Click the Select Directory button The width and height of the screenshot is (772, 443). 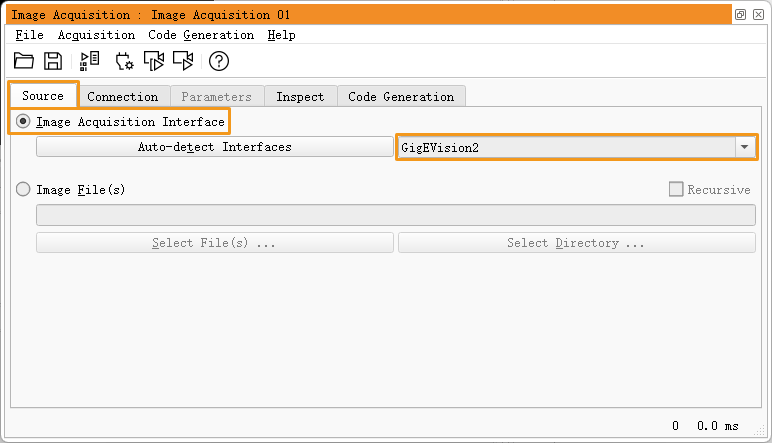pos(576,243)
